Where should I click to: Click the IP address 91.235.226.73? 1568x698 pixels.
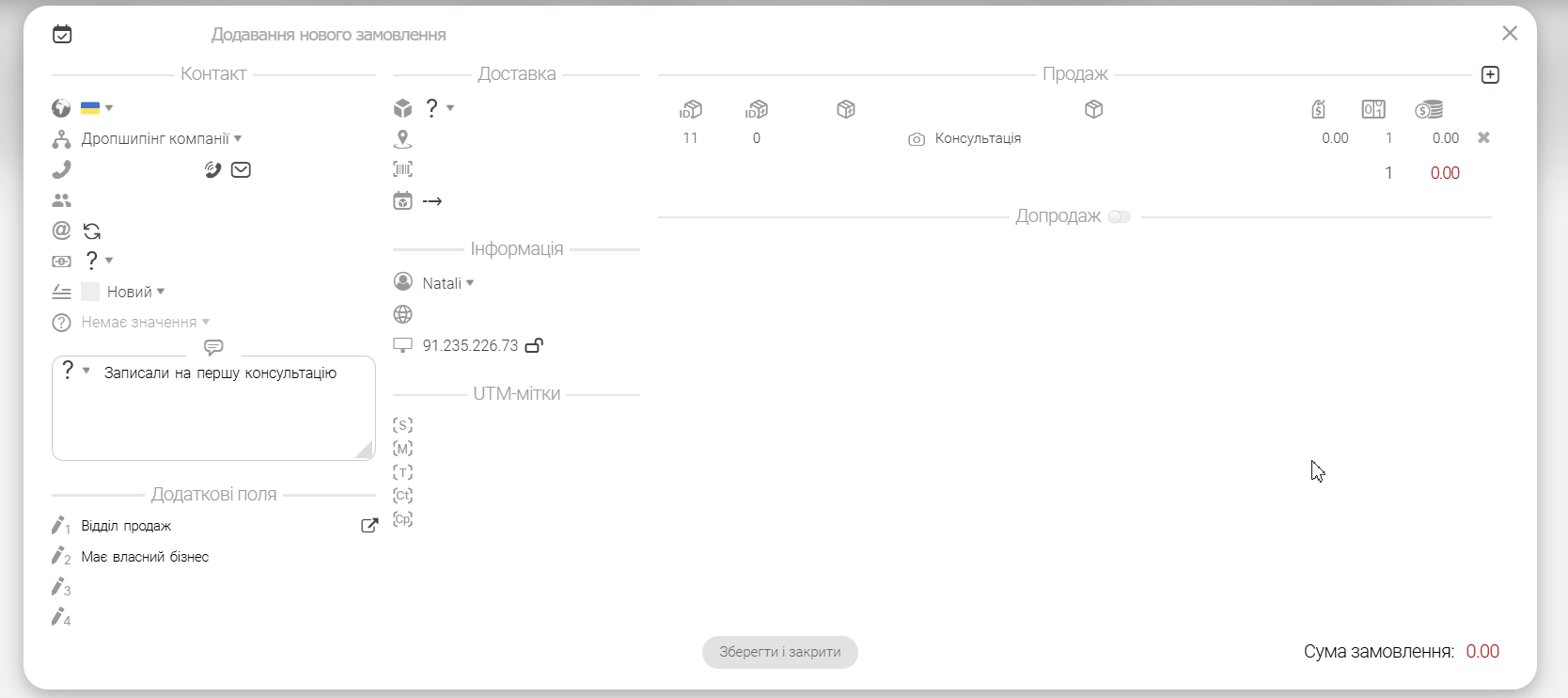click(470, 345)
